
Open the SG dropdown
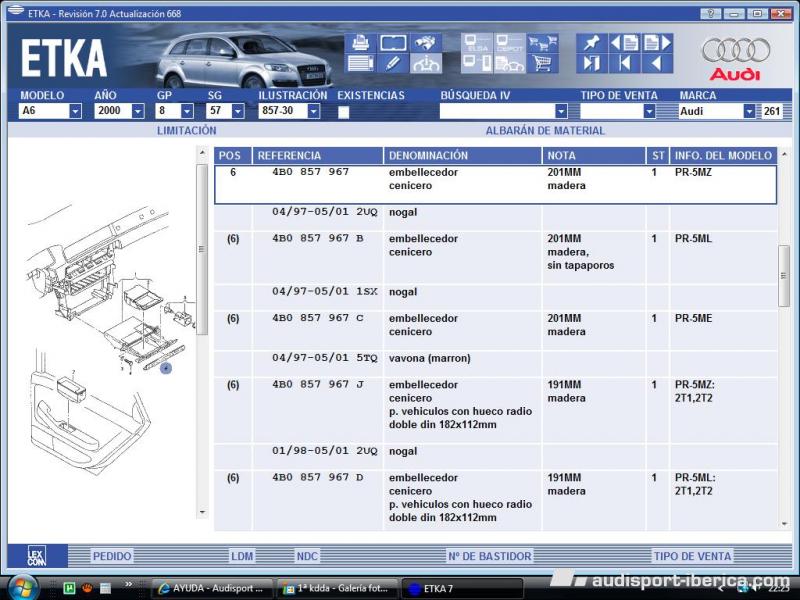coord(238,111)
